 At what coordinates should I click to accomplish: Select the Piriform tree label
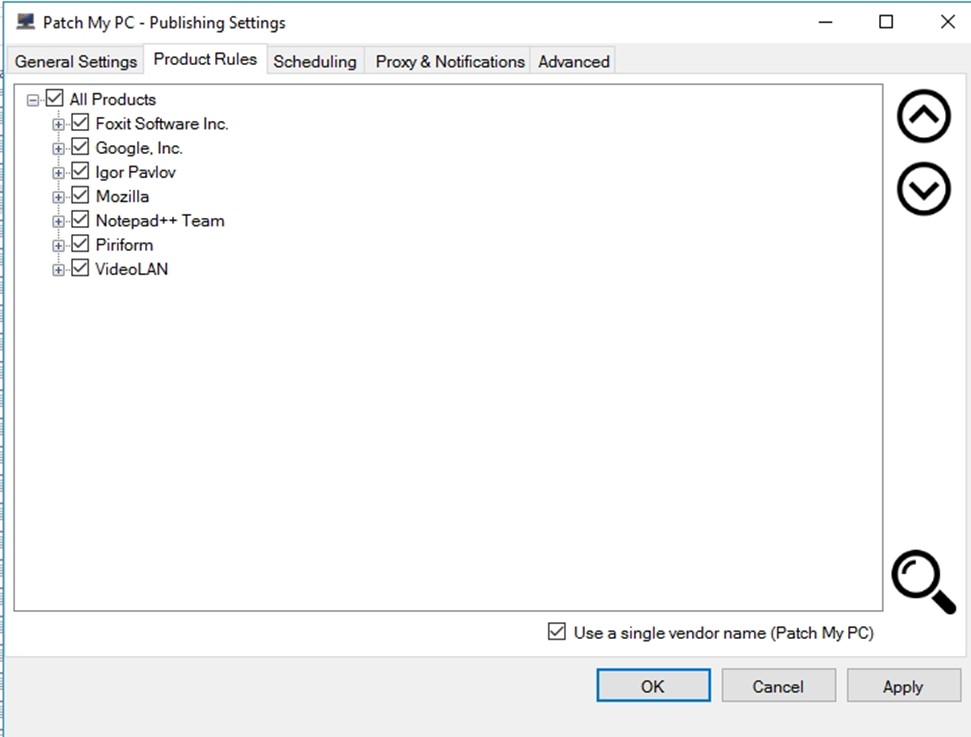click(x=124, y=245)
